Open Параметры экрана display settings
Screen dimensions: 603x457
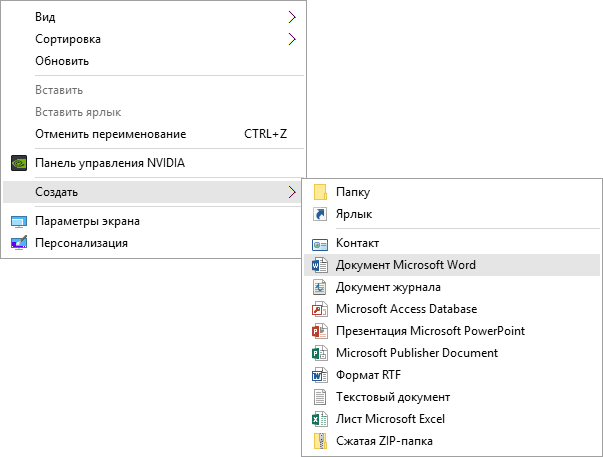[x=87, y=221]
